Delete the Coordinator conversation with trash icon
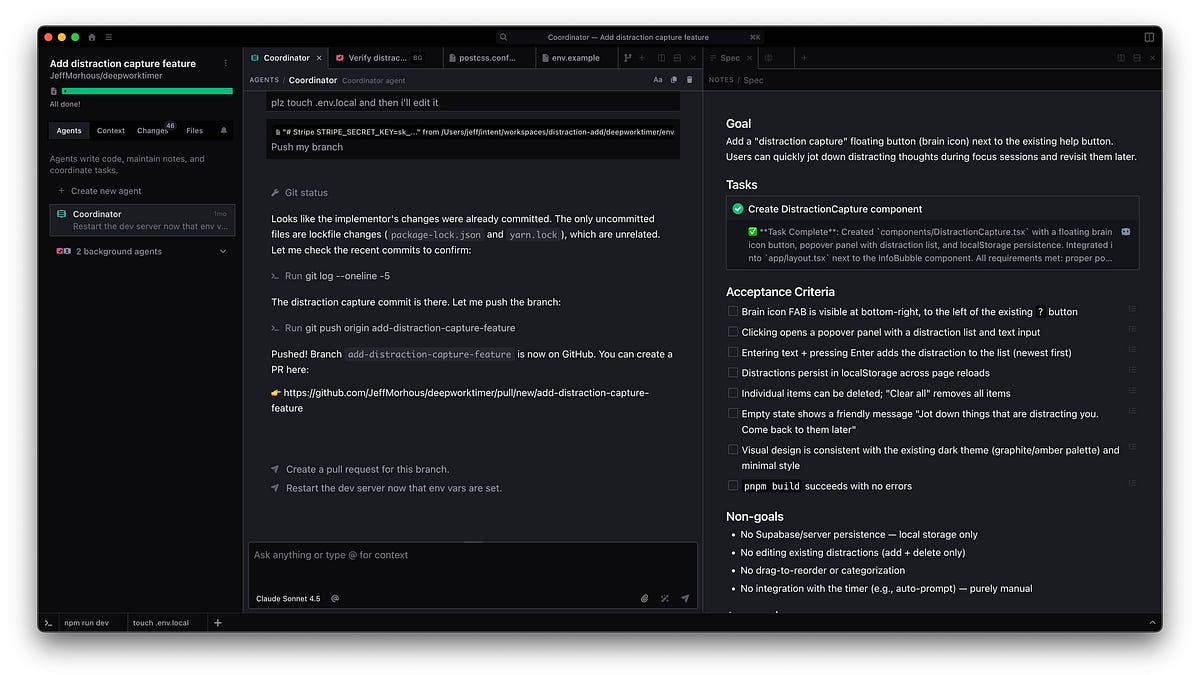The width and height of the screenshot is (1200, 675). 689,80
